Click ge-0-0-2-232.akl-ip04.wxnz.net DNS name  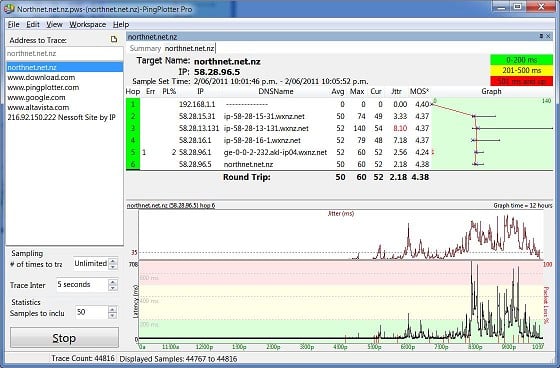pos(275,153)
